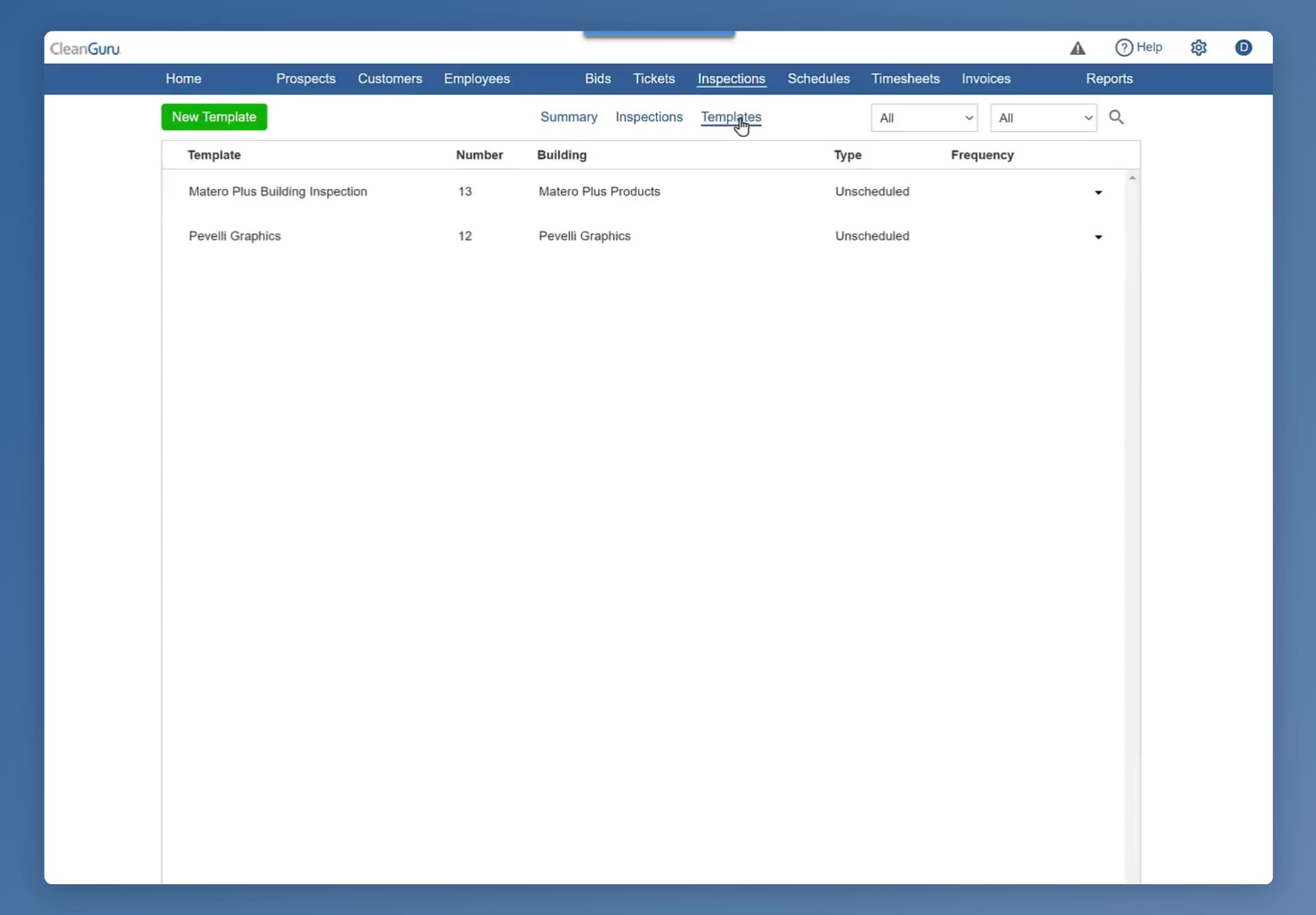Click the magnifying glass search icon
1316x915 pixels.
[x=1116, y=117]
